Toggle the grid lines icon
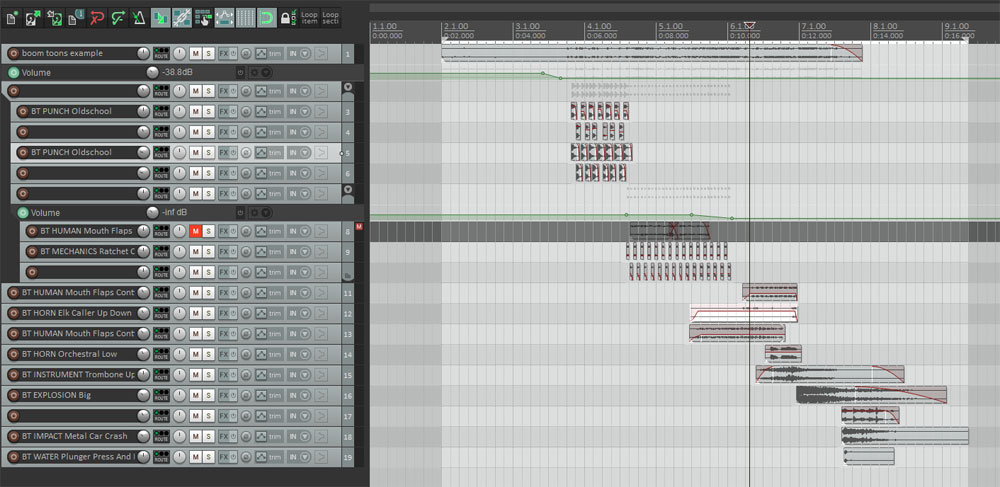This screenshot has width=1000, height=487. pos(245,18)
